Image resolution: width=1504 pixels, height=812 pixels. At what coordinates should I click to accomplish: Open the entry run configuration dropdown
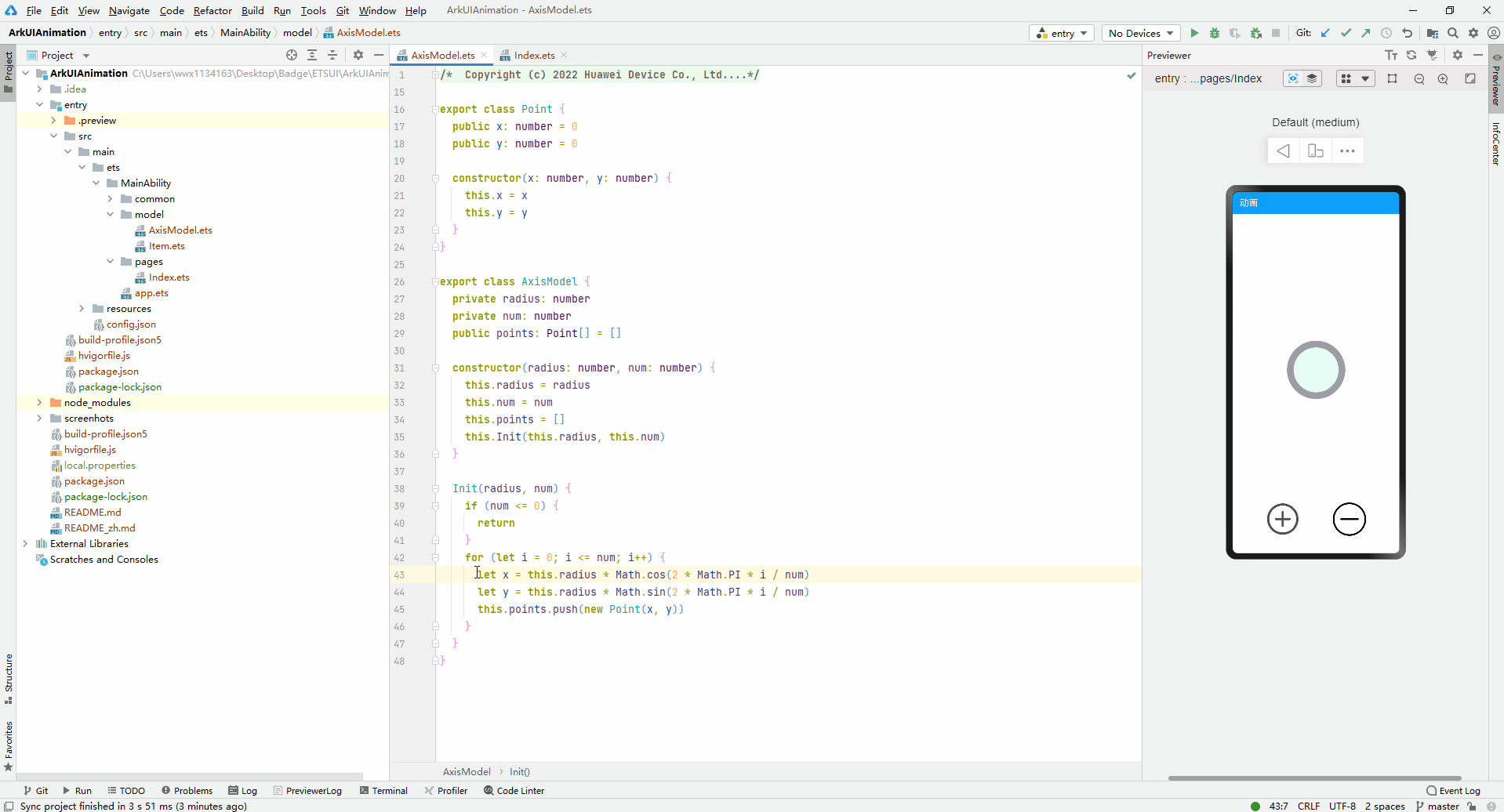(1062, 33)
